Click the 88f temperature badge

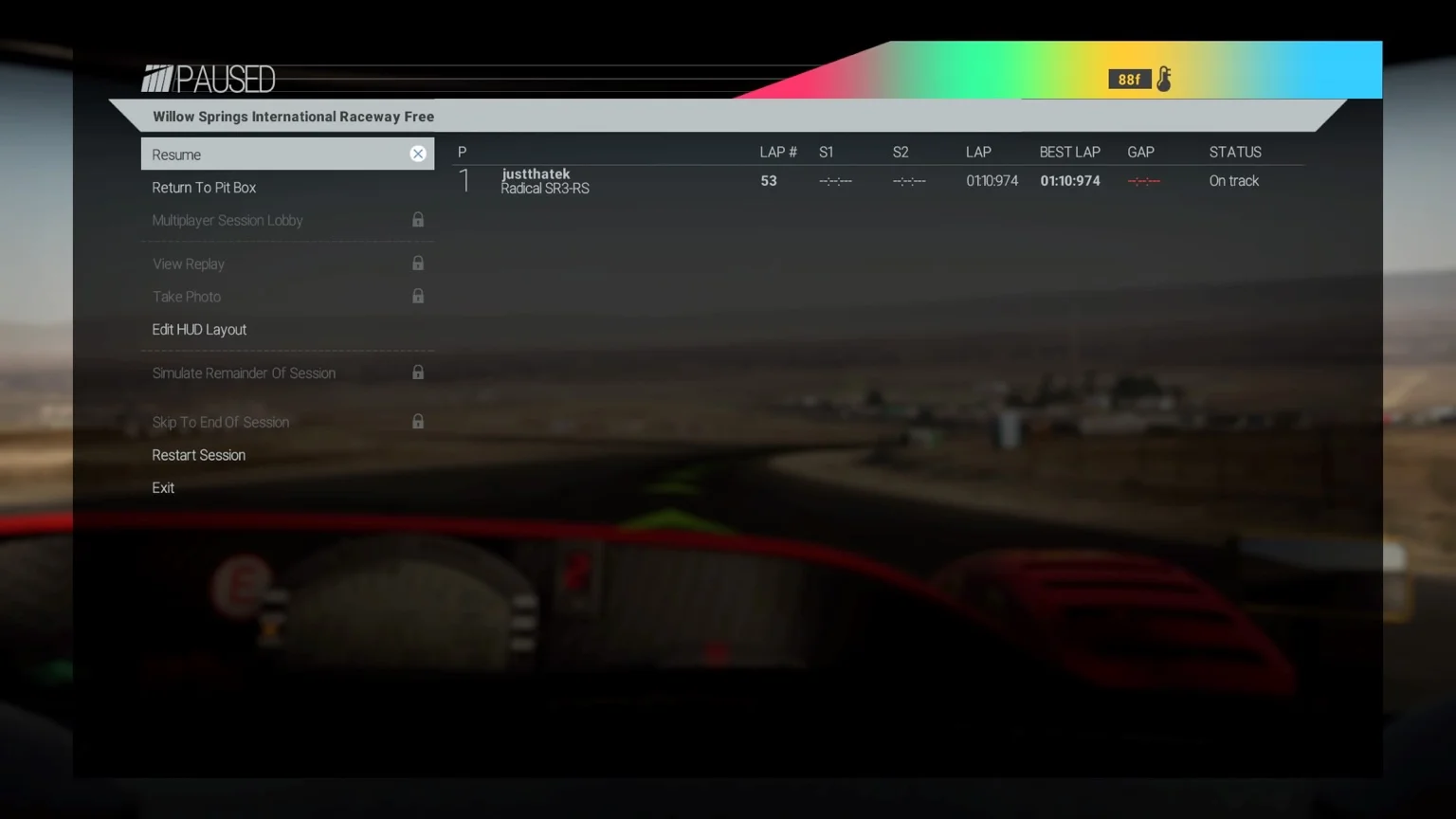1129,80
